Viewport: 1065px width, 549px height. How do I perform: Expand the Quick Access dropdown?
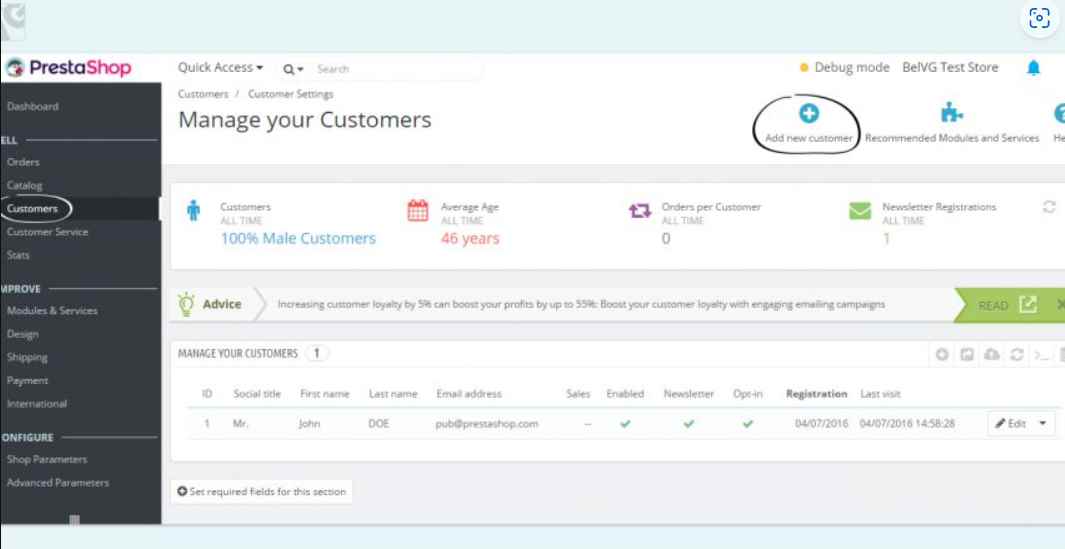click(x=220, y=67)
